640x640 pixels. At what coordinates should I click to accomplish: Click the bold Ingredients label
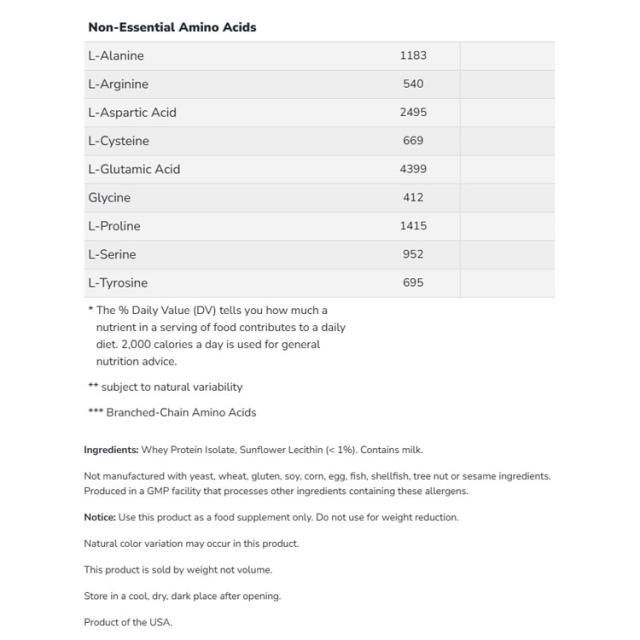(x=111, y=450)
